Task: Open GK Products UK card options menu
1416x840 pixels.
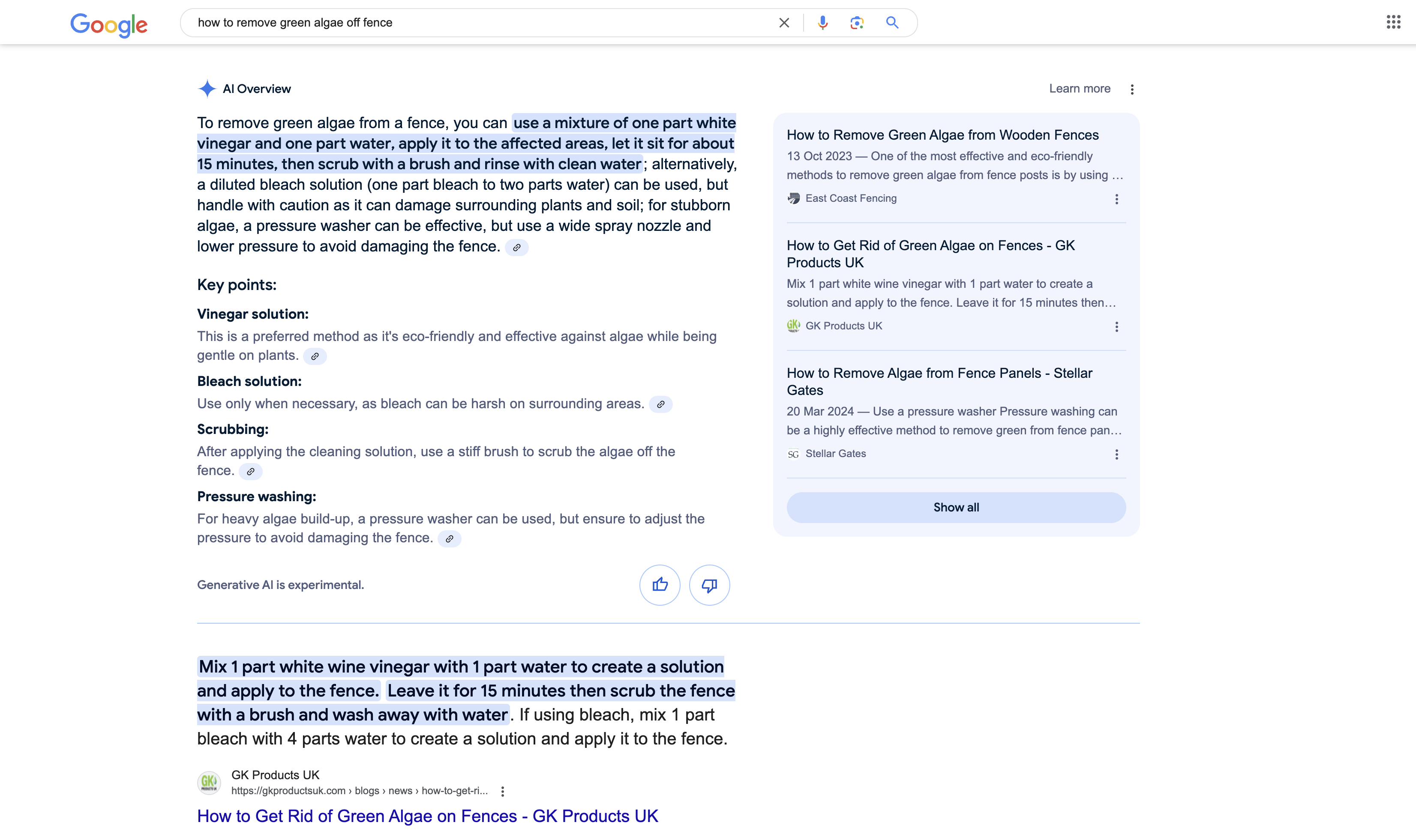Action: [x=1116, y=326]
